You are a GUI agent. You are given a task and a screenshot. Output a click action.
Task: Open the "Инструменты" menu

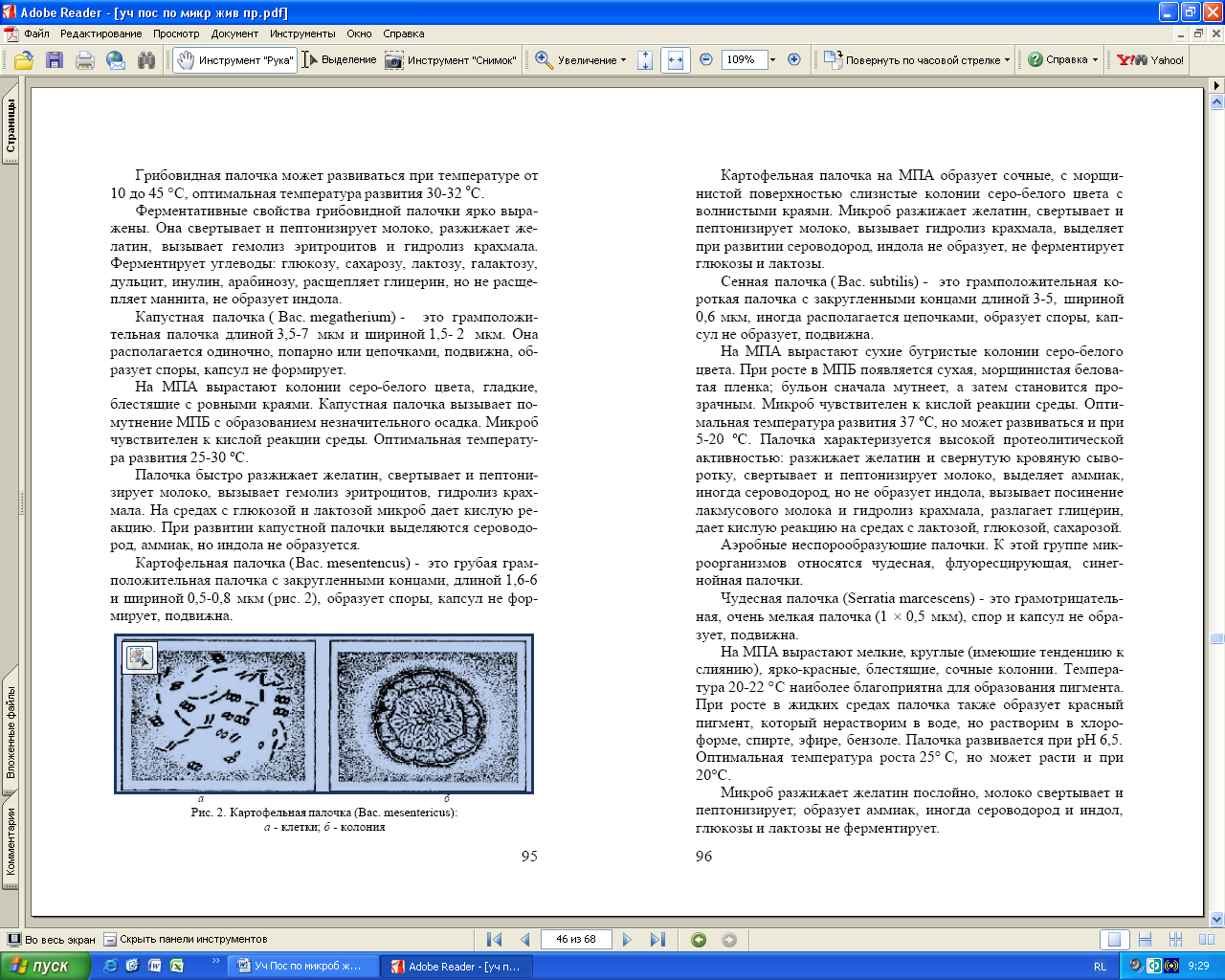tap(302, 33)
